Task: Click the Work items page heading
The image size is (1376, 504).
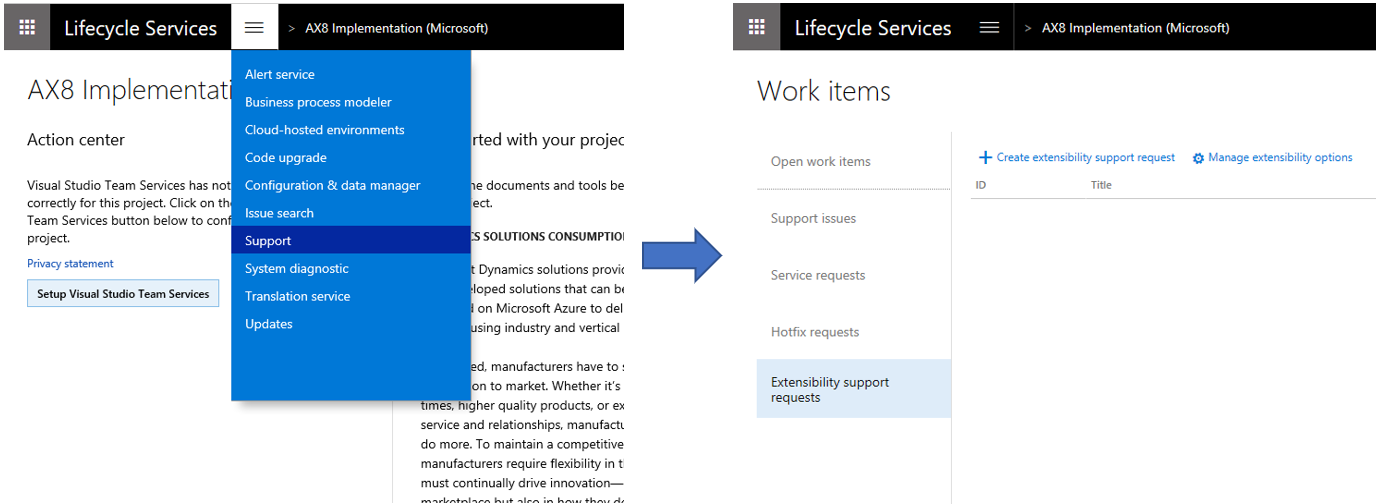Action: 824,91
